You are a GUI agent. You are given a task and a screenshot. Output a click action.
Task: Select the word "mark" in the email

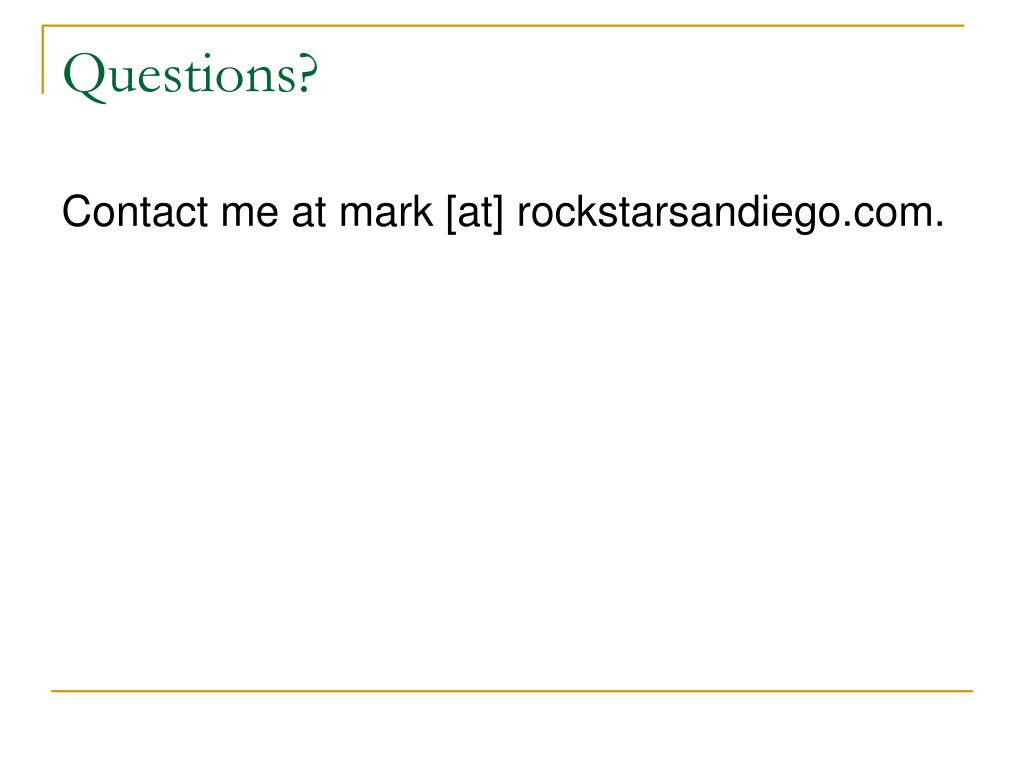tap(386, 212)
